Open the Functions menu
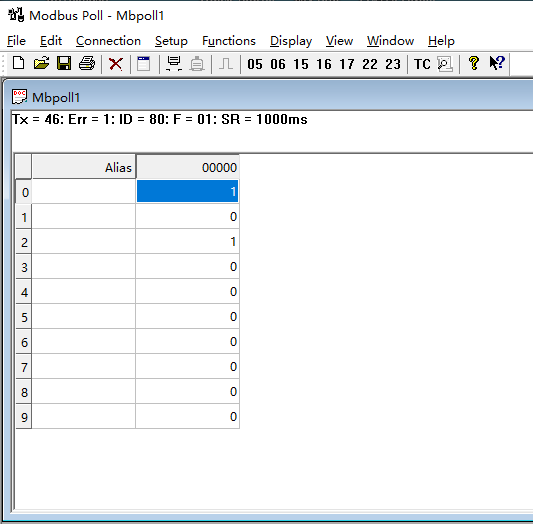This screenshot has height=524, width=533. 229,41
